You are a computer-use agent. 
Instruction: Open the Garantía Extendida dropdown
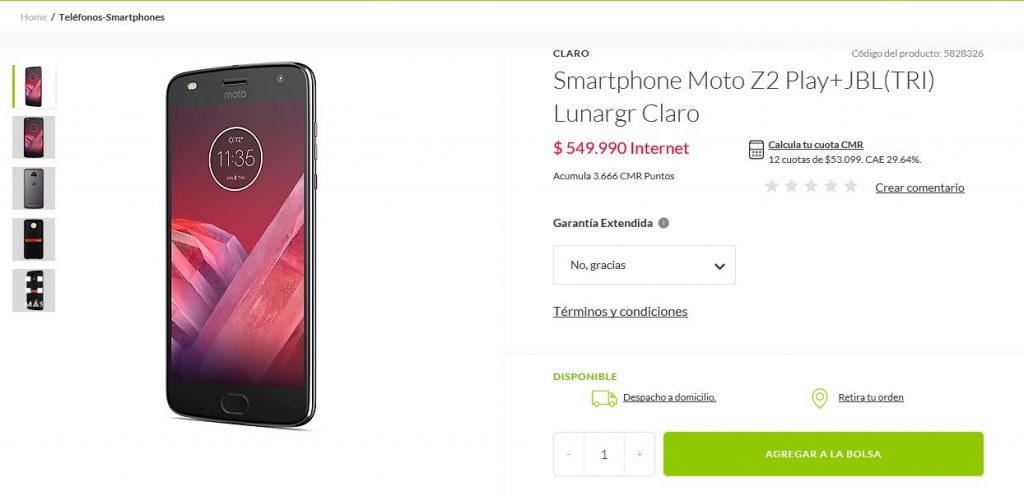(x=644, y=265)
